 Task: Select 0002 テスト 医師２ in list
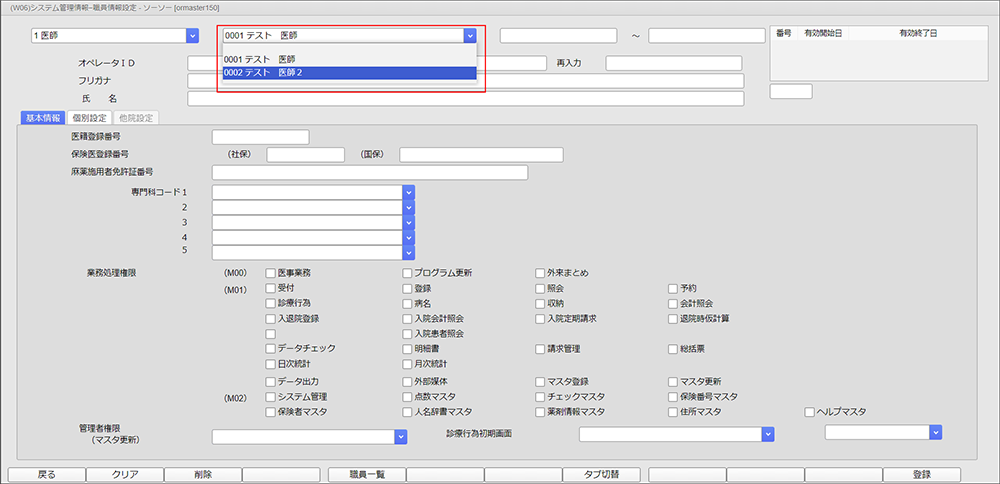pyautogui.click(x=349, y=73)
